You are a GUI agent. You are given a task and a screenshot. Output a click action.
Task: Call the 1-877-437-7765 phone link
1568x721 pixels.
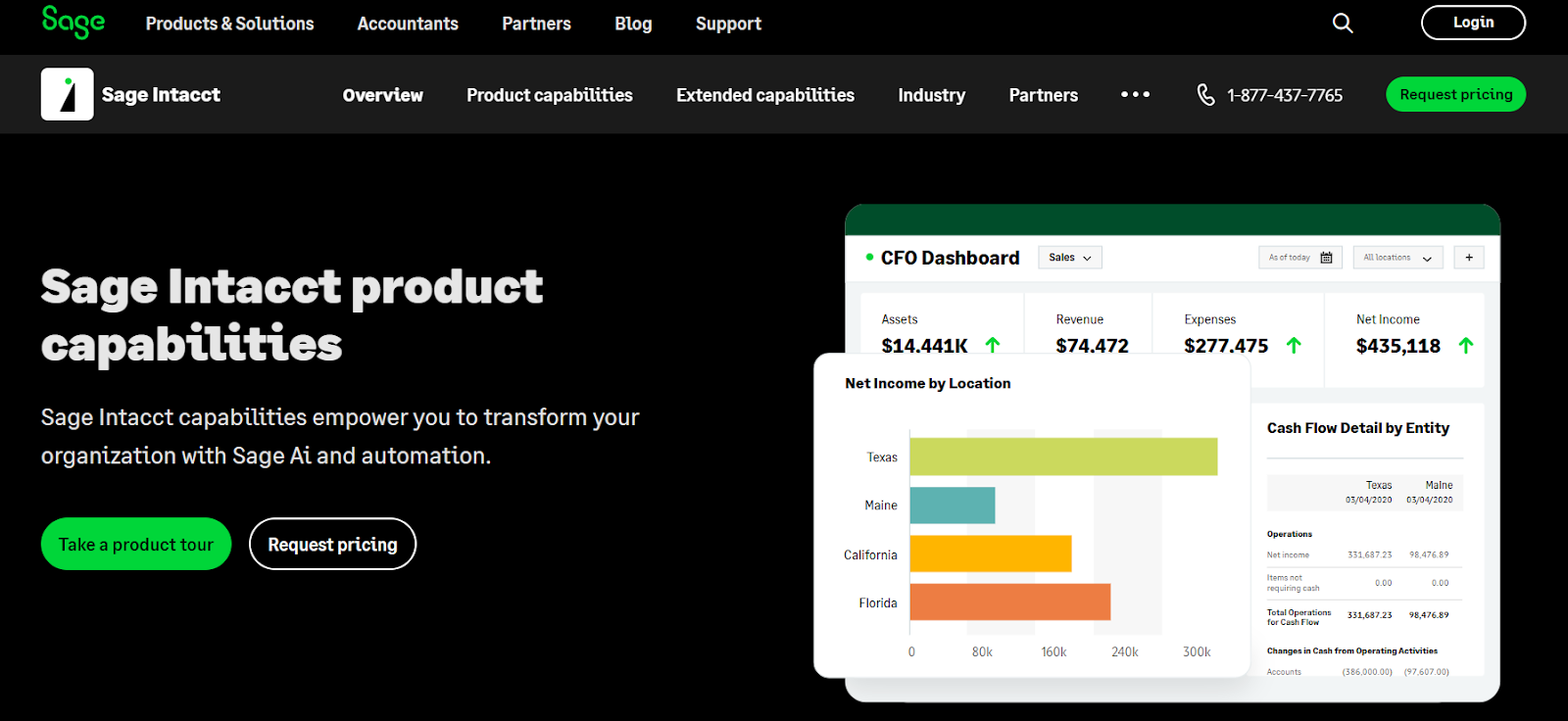[1284, 95]
